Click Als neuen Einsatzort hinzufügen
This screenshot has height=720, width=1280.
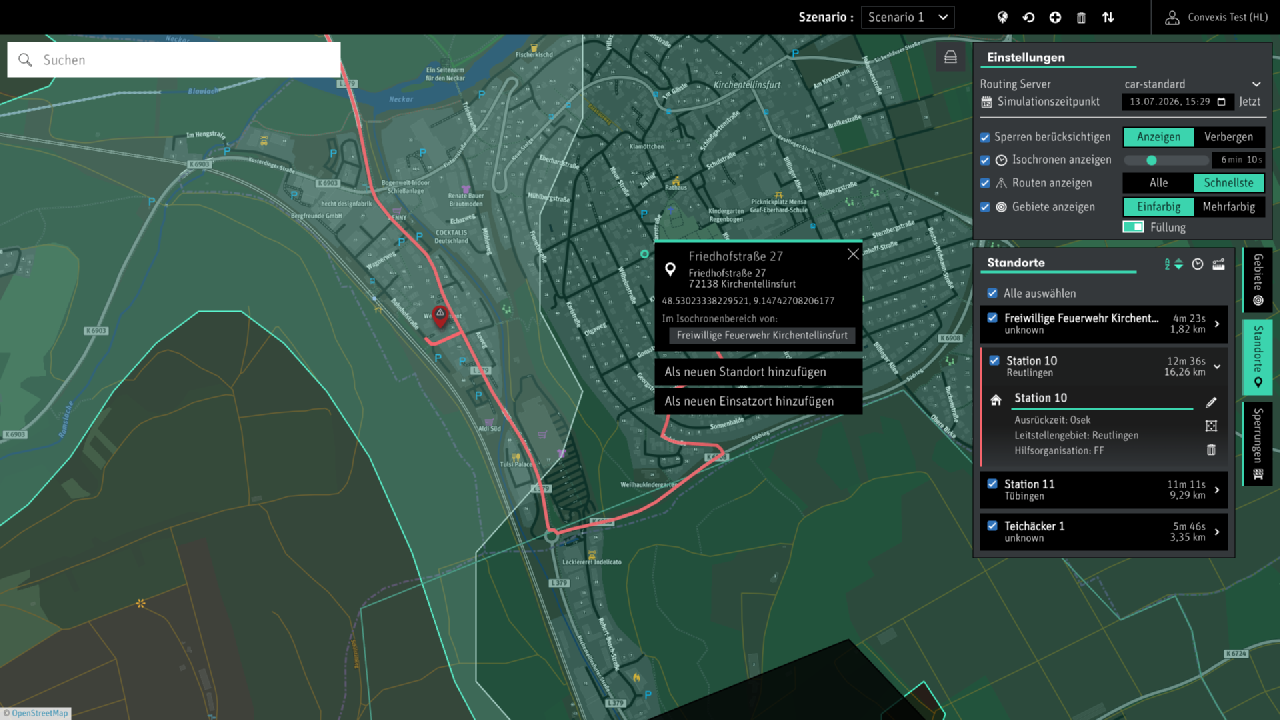pos(757,401)
